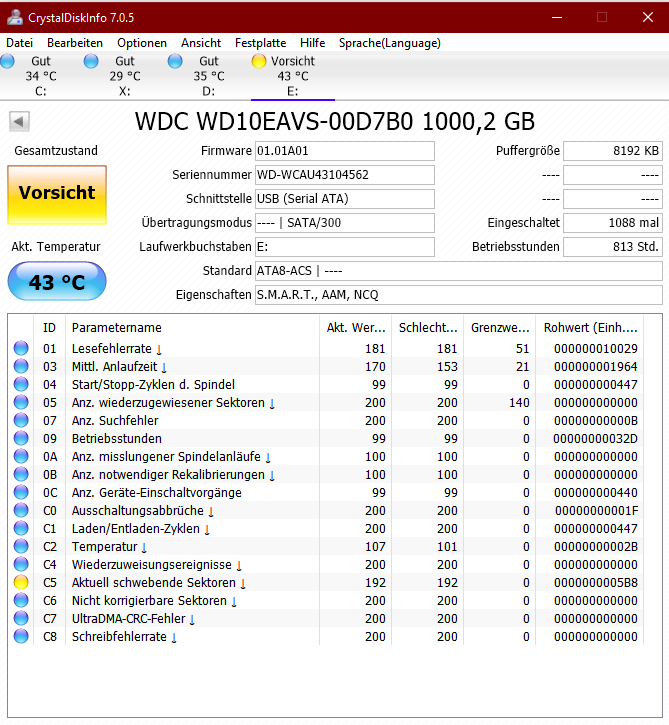Click the Eingeschaltet field 1088 mal

pyautogui.click(x=613, y=223)
